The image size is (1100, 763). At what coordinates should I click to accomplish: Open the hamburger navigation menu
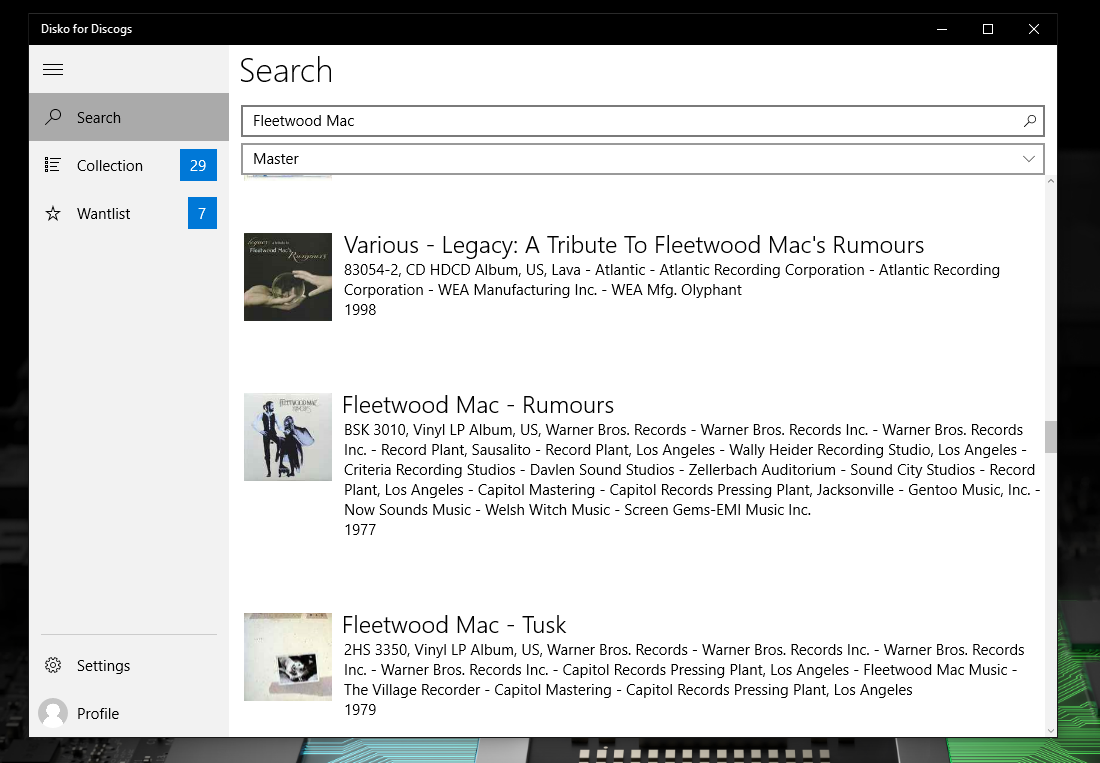point(53,69)
